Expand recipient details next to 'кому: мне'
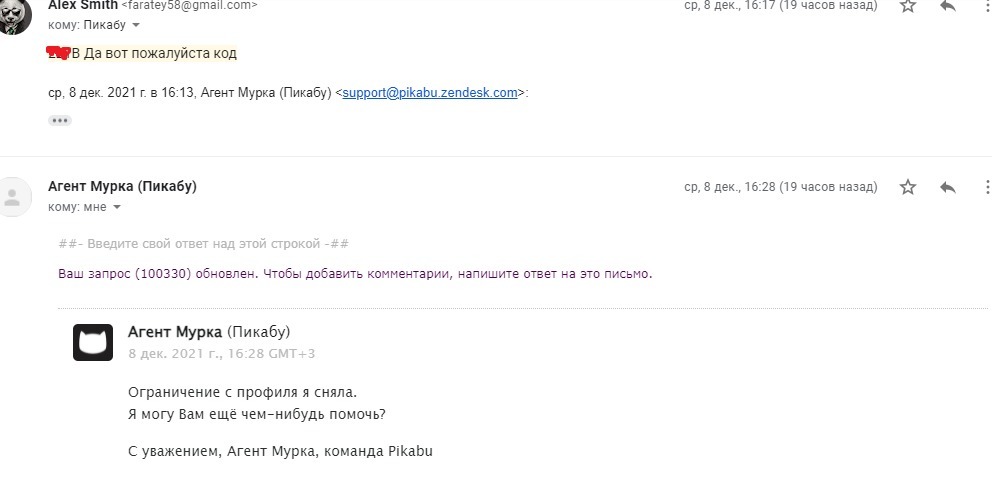This screenshot has height=486, width=992. pos(116,207)
